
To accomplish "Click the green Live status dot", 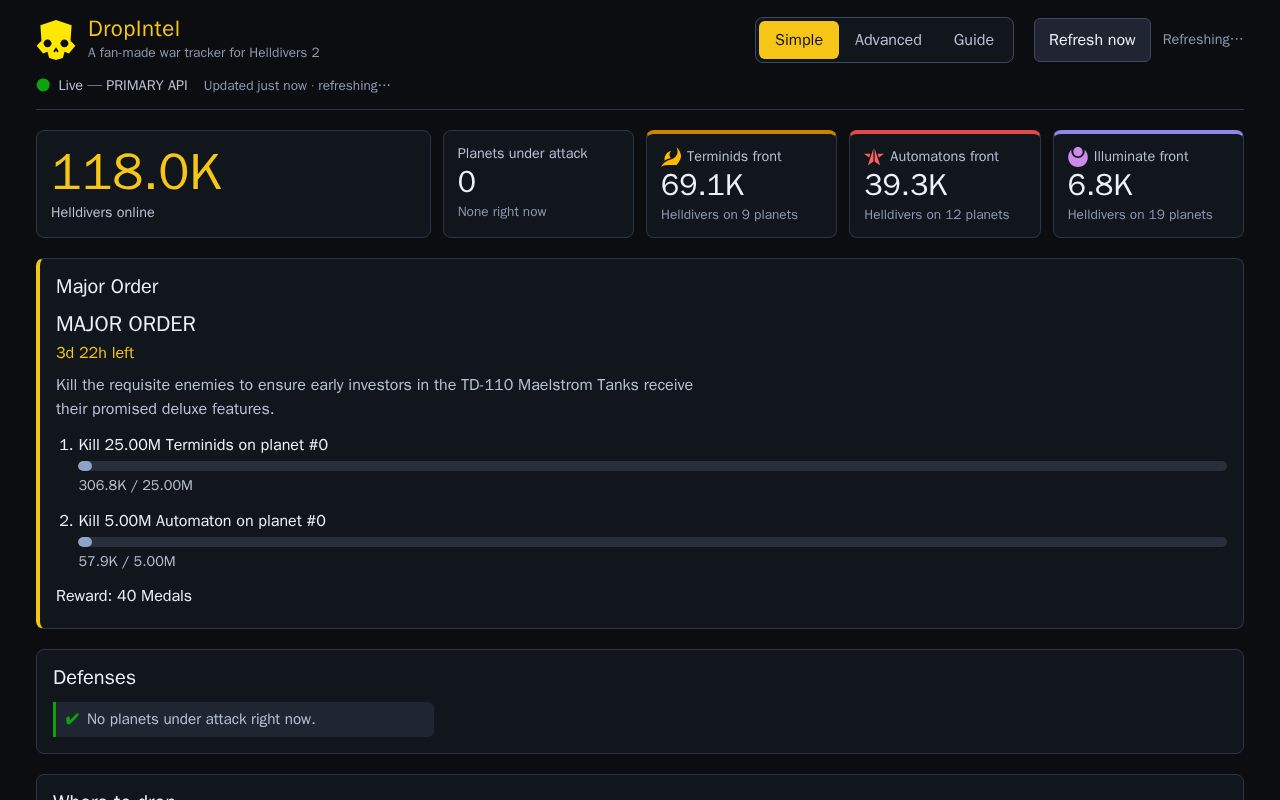I will tap(43, 85).
